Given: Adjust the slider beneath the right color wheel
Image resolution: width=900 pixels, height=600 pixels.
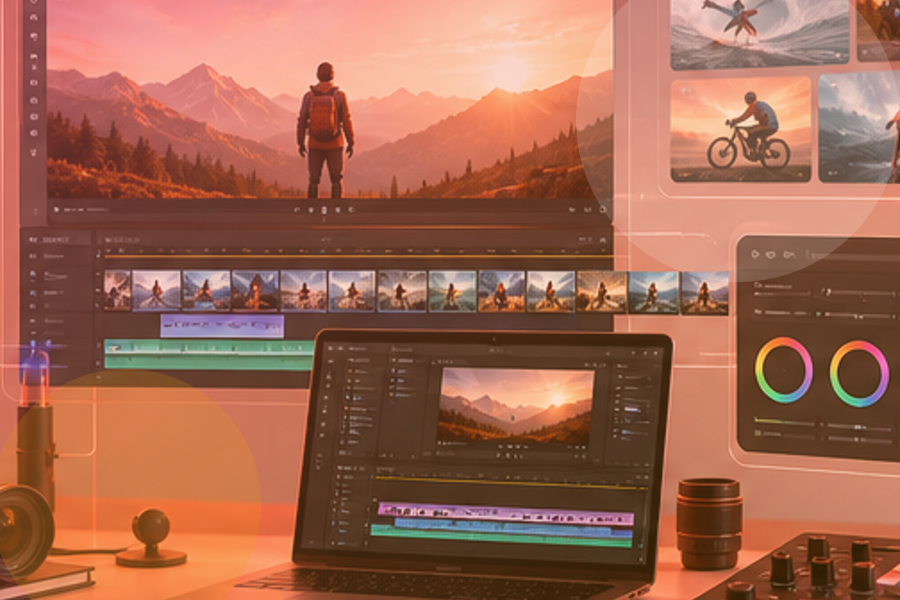Looking at the screenshot, I should 859,427.
